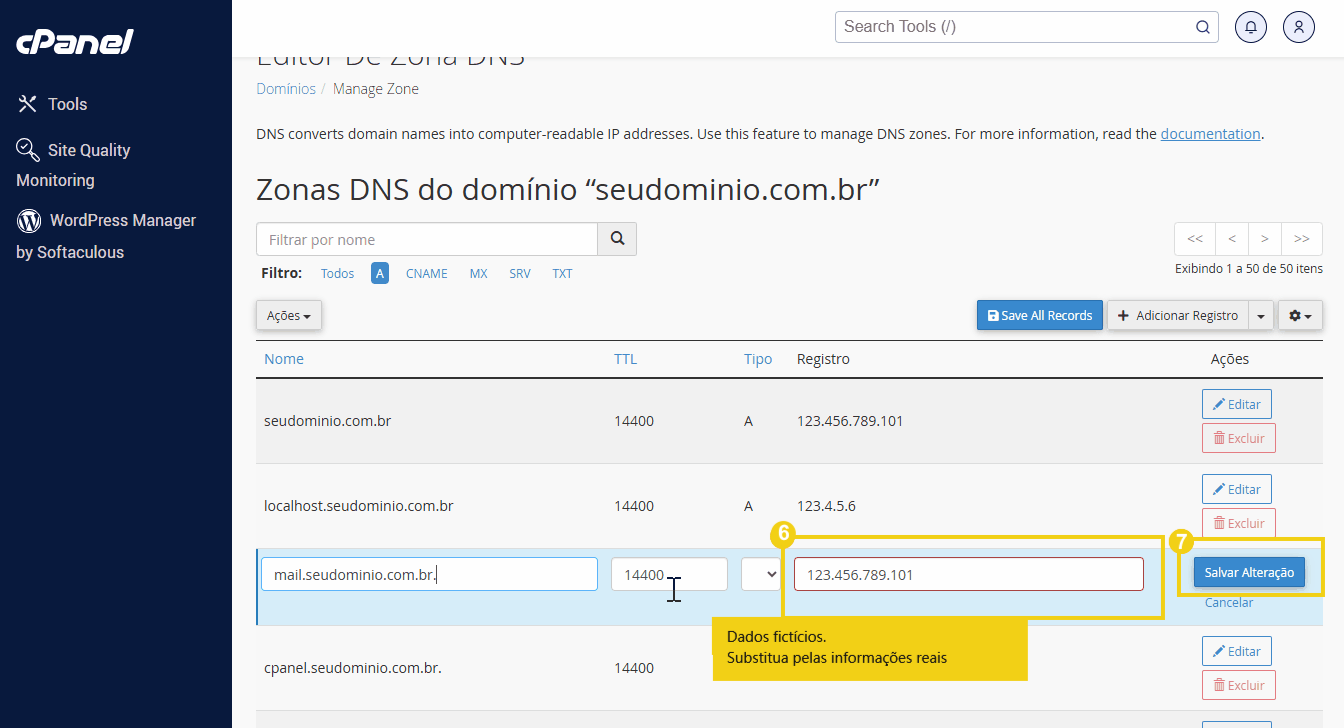
Task: Click the mail.seudominio.com.br. name field
Action: (430, 574)
